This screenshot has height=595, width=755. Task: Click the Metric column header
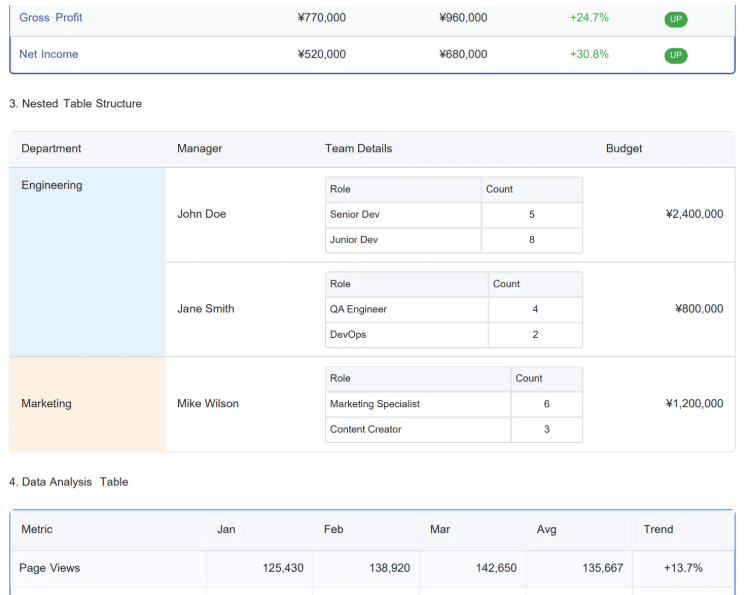(37, 530)
